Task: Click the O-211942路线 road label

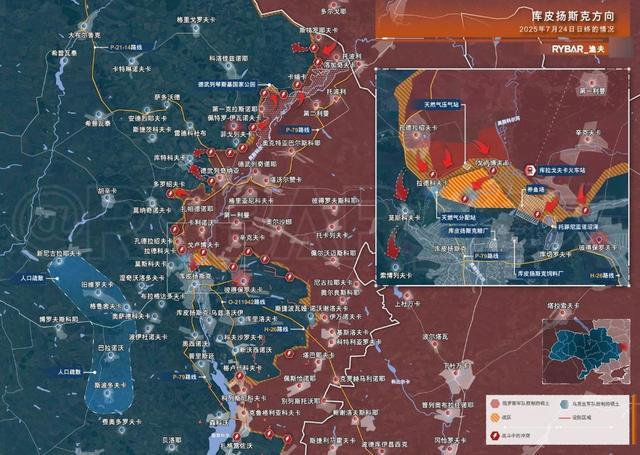Action: (x=247, y=302)
